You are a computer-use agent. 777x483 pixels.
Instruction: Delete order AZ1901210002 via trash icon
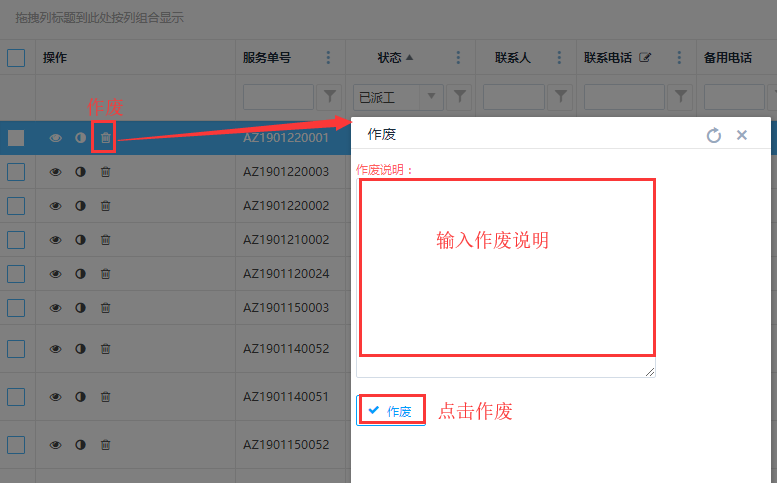(x=105, y=240)
